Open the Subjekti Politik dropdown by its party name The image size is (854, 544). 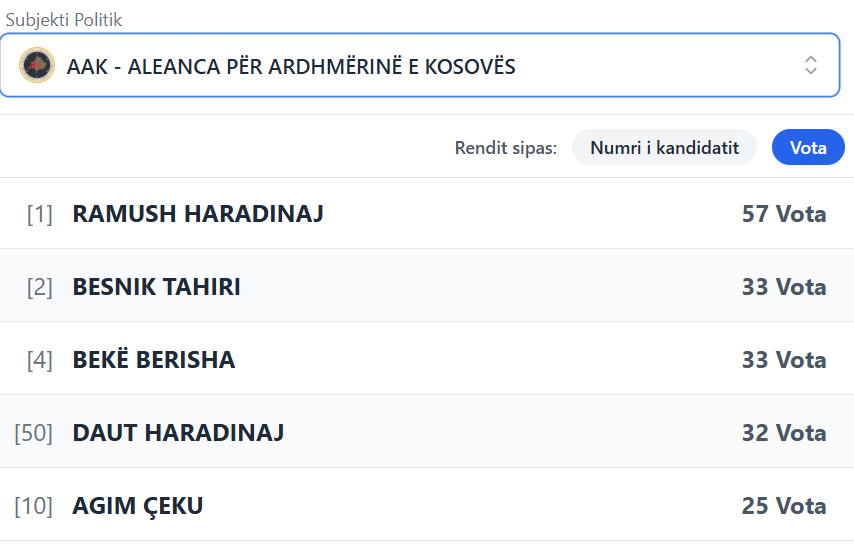[x=291, y=67]
